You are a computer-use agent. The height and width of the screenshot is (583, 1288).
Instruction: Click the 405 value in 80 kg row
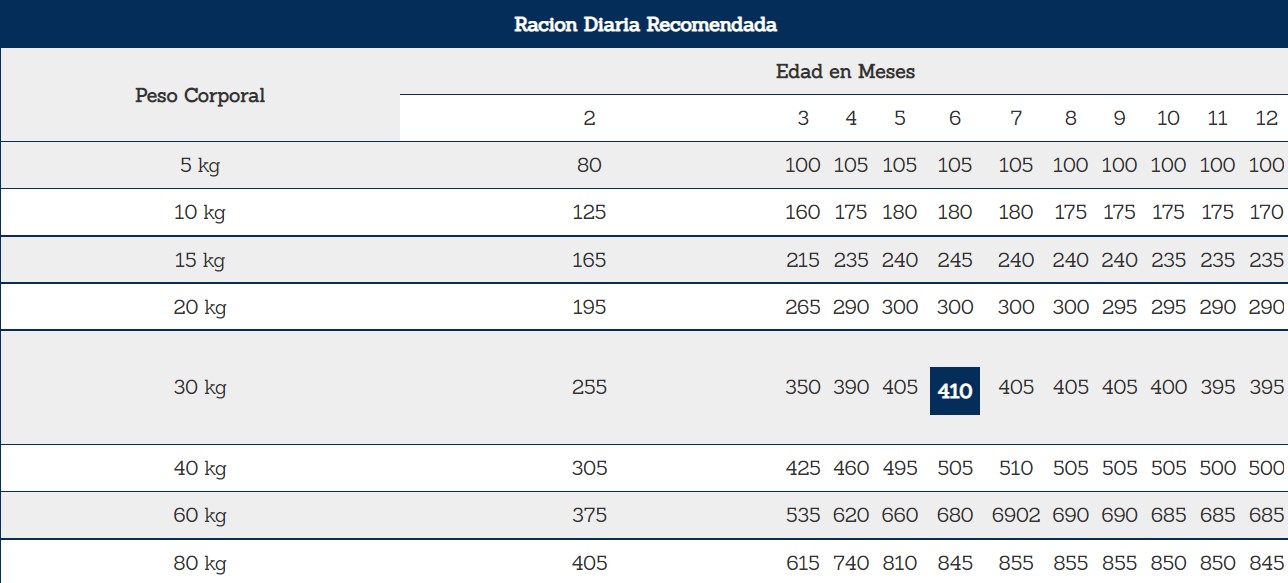coord(590,563)
